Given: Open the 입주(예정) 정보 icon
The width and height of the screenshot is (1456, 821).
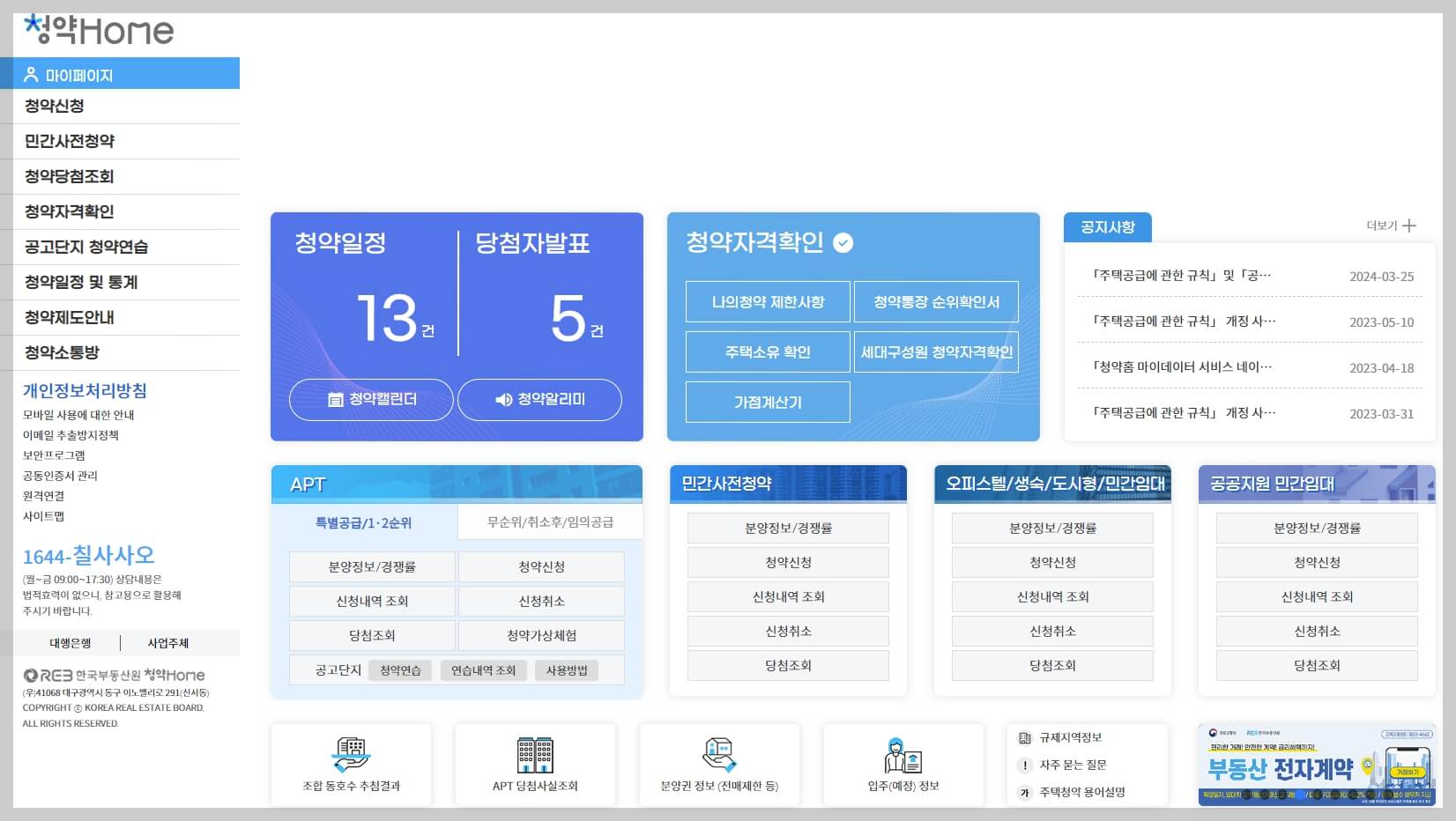Looking at the screenshot, I should tap(903, 755).
